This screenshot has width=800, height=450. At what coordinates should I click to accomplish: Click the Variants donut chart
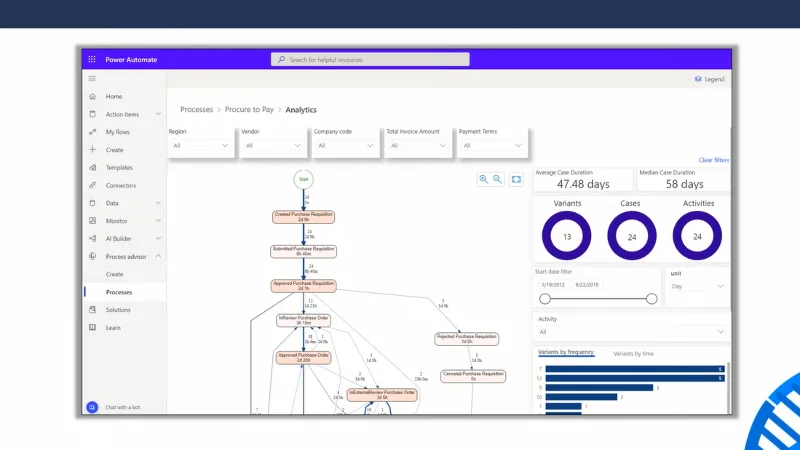tap(566, 236)
